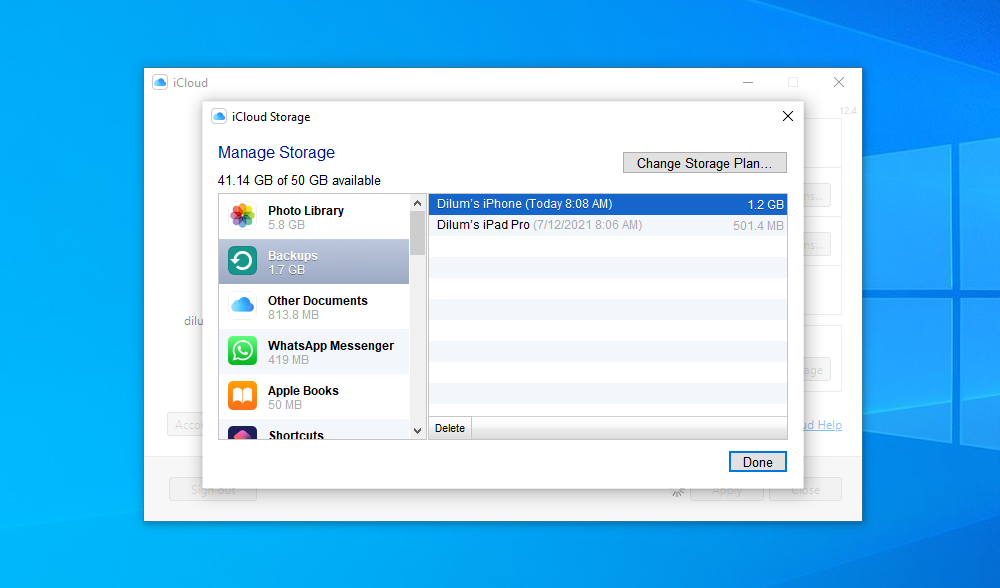The width and height of the screenshot is (1000, 588).
Task: Click the Apply button in iCloud window
Action: click(x=726, y=490)
